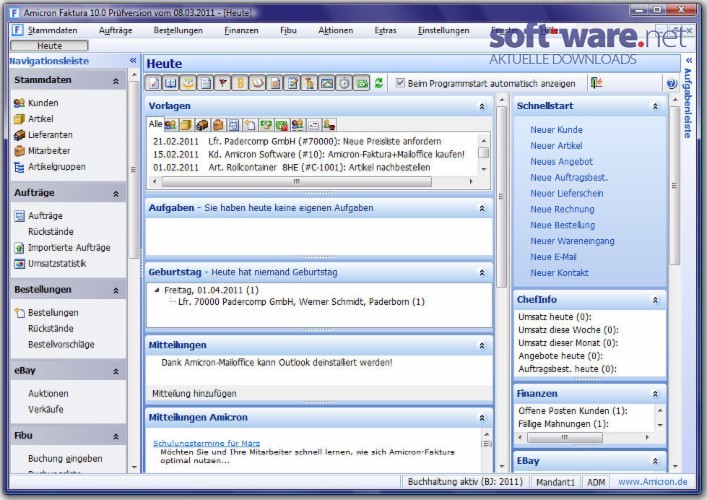Click the Mitteilung hinzufügen button
Screen dimensions: 707x500
[194, 394]
